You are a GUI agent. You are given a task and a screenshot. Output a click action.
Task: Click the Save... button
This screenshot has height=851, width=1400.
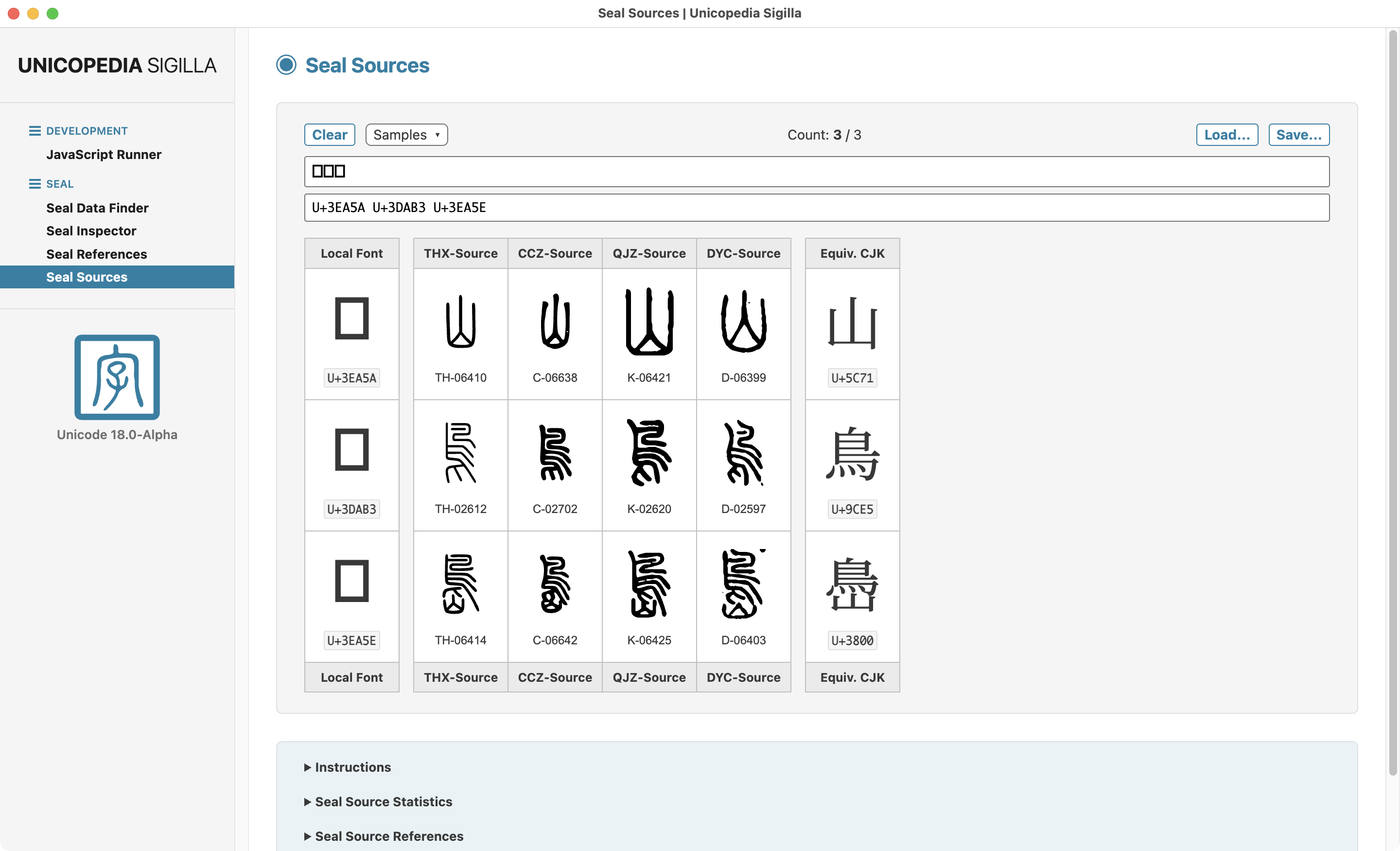(1299, 135)
